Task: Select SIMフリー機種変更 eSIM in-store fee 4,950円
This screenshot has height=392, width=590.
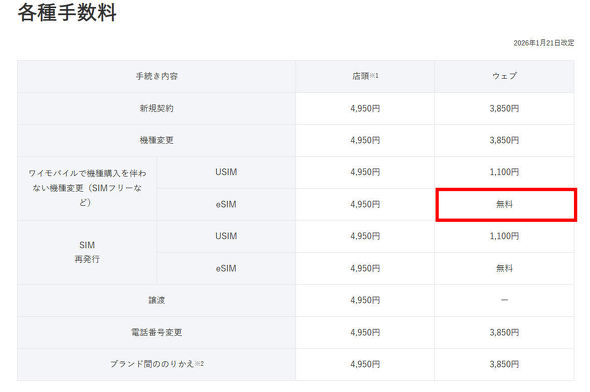Action: (x=365, y=204)
